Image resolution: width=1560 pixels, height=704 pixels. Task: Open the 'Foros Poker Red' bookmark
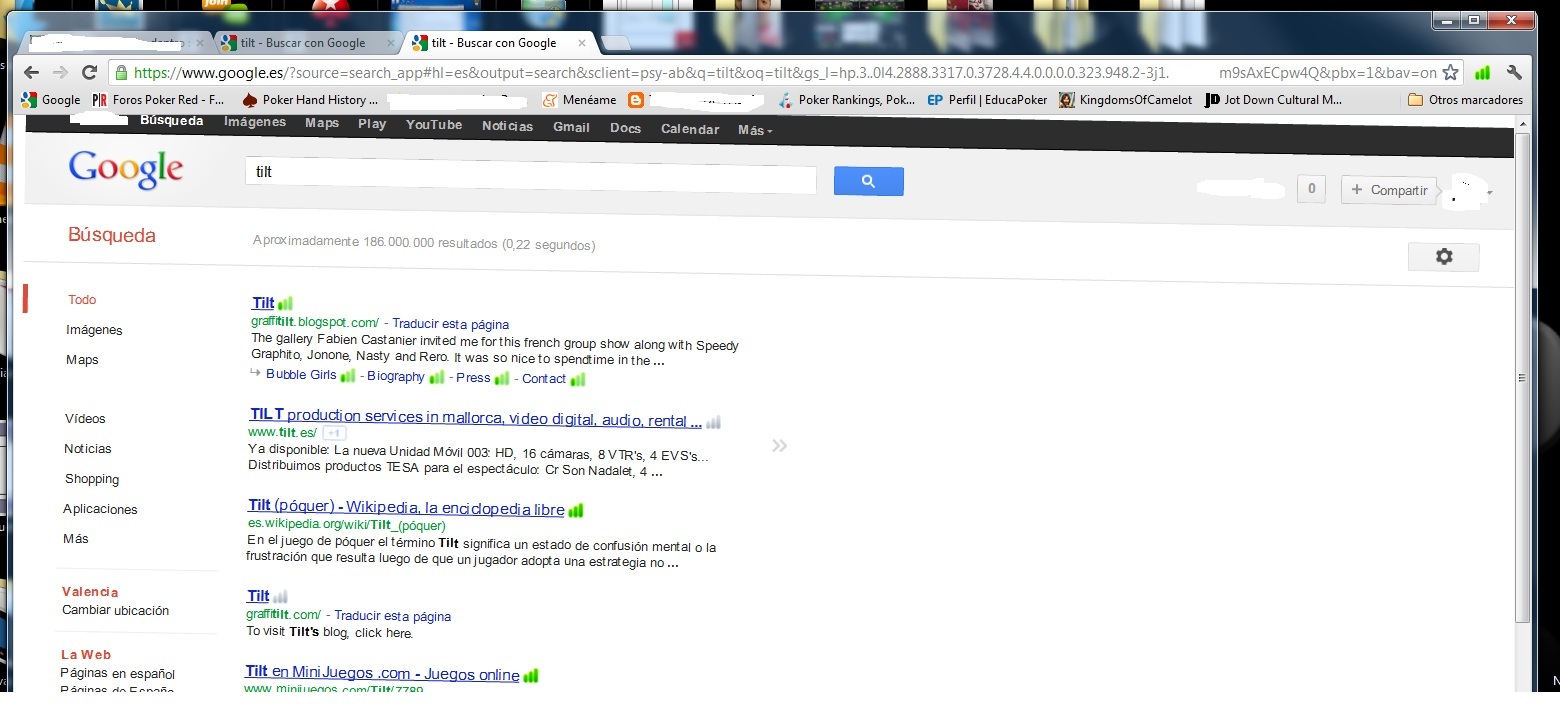coord(158,100)
